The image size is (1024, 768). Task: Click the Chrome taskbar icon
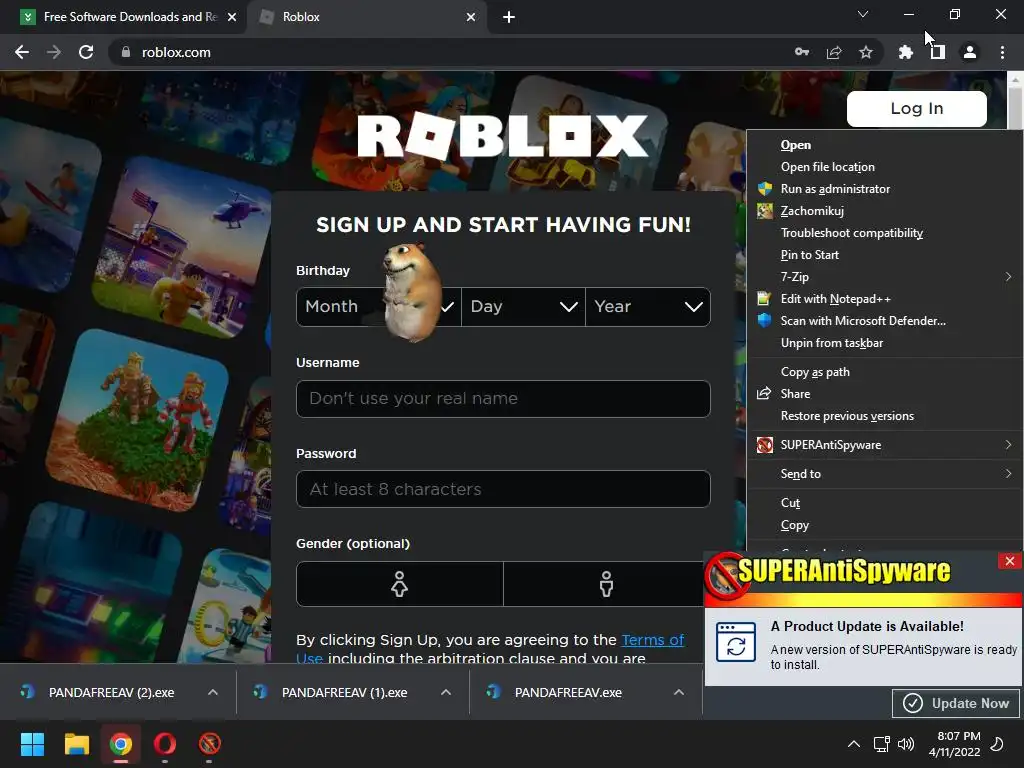pyautogui.click(x=121, y=744)
